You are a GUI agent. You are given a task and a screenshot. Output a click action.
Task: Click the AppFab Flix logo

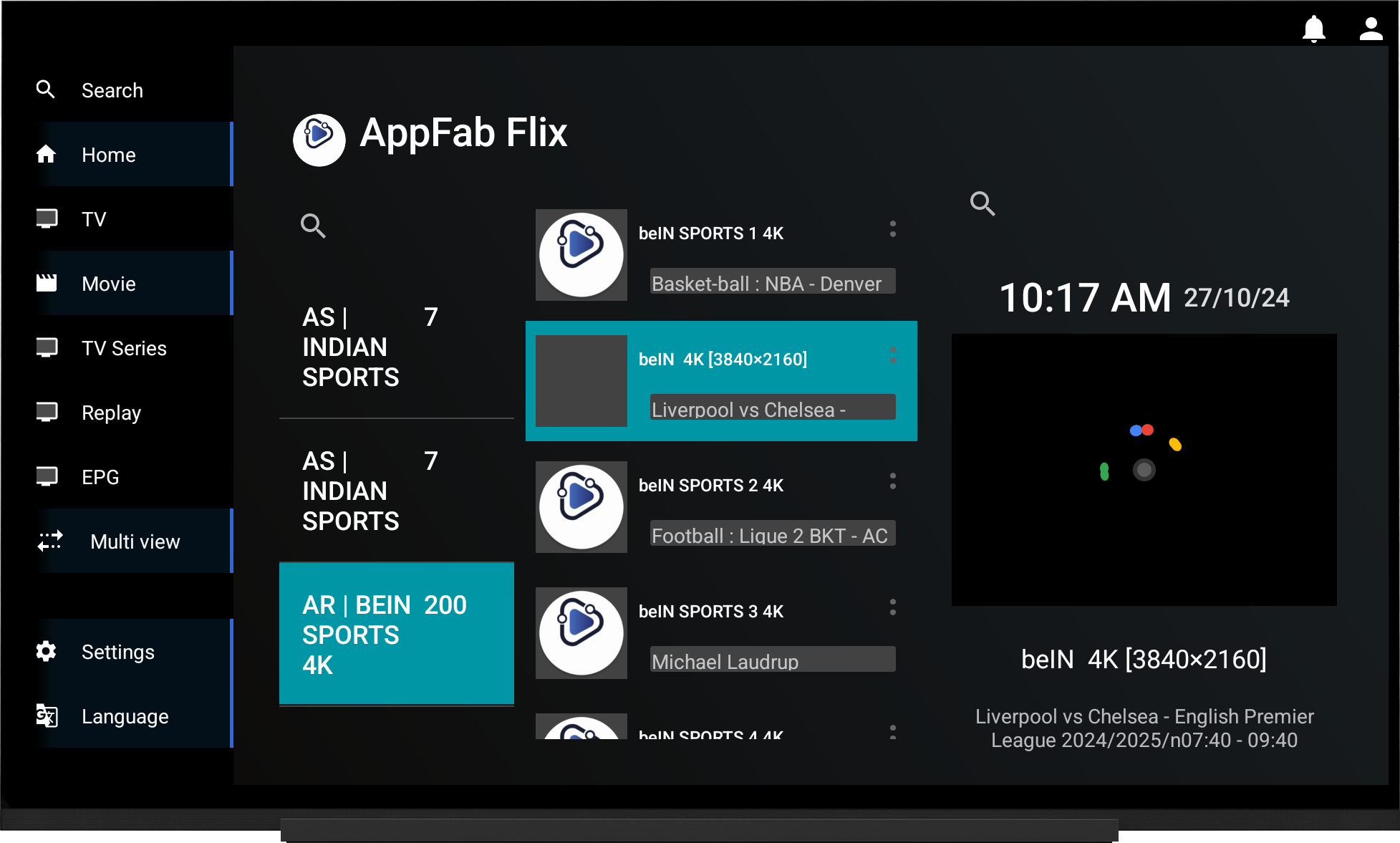[319, 140]
